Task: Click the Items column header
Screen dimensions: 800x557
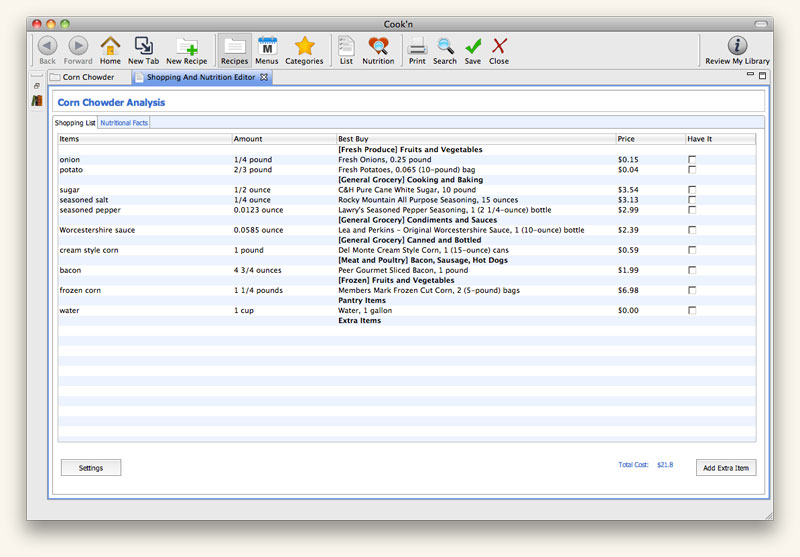Action: (x=145, y=139)
